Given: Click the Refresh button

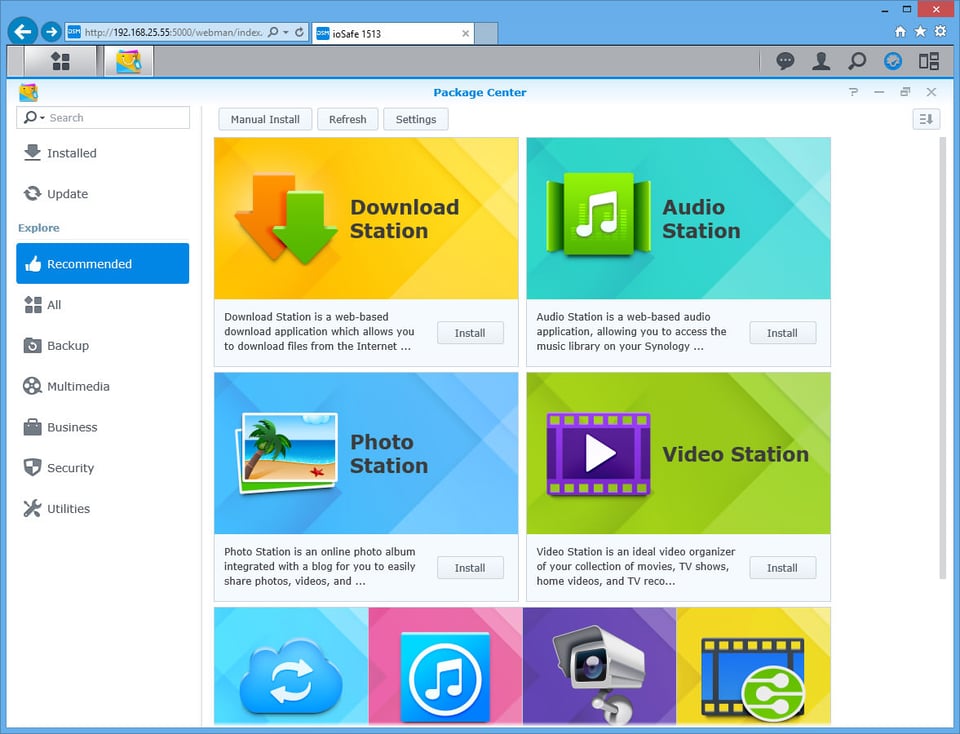Looking at the screenshot, I should 348,119.
